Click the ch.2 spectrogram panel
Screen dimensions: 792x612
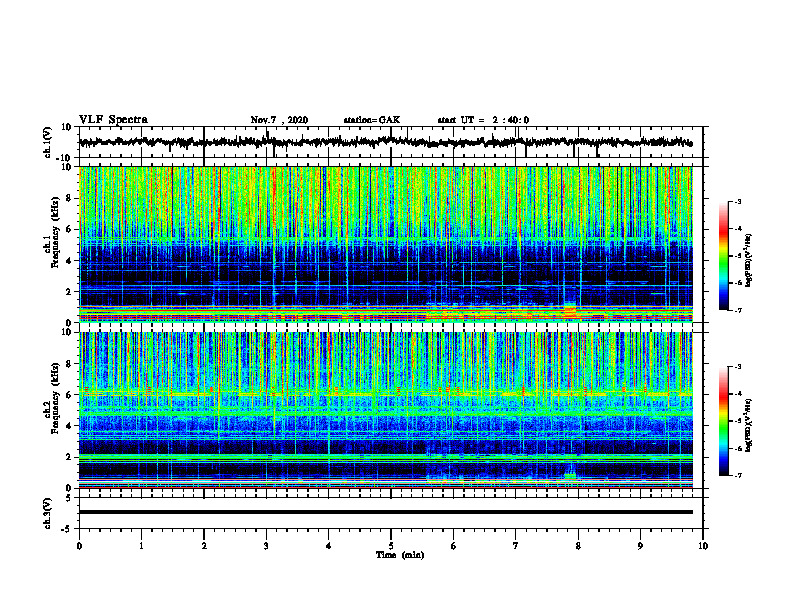[386, 410]
